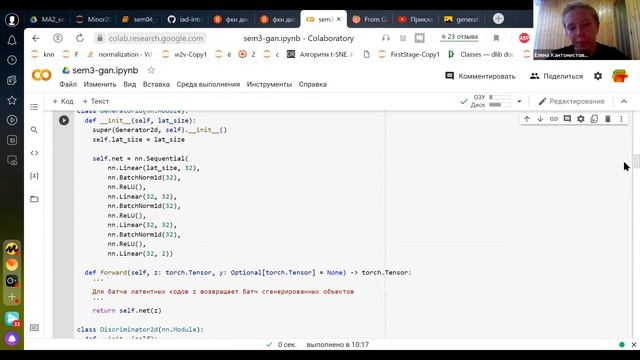The width and height of the screenshot is (640, 360).
Task: Click the address bar URL field
Action: tap(156, 38)
